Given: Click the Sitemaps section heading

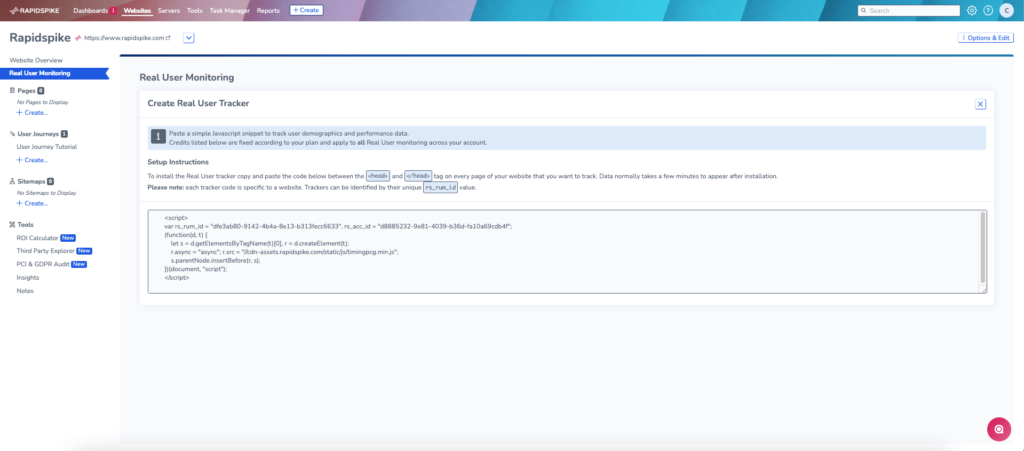Looking at the screenshot, I should coord(31,181).
